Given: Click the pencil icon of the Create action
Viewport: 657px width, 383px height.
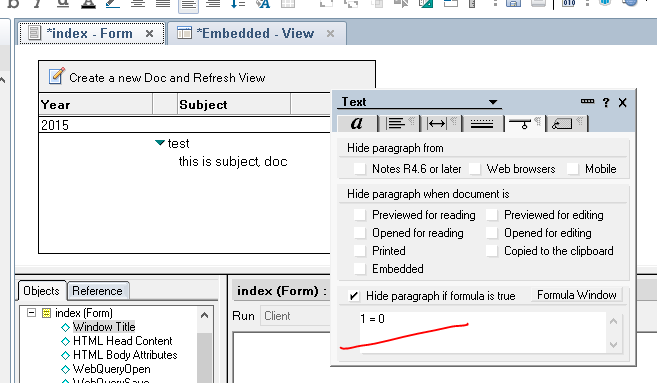Looking at the screenshot, I should (x=57, y=76).
